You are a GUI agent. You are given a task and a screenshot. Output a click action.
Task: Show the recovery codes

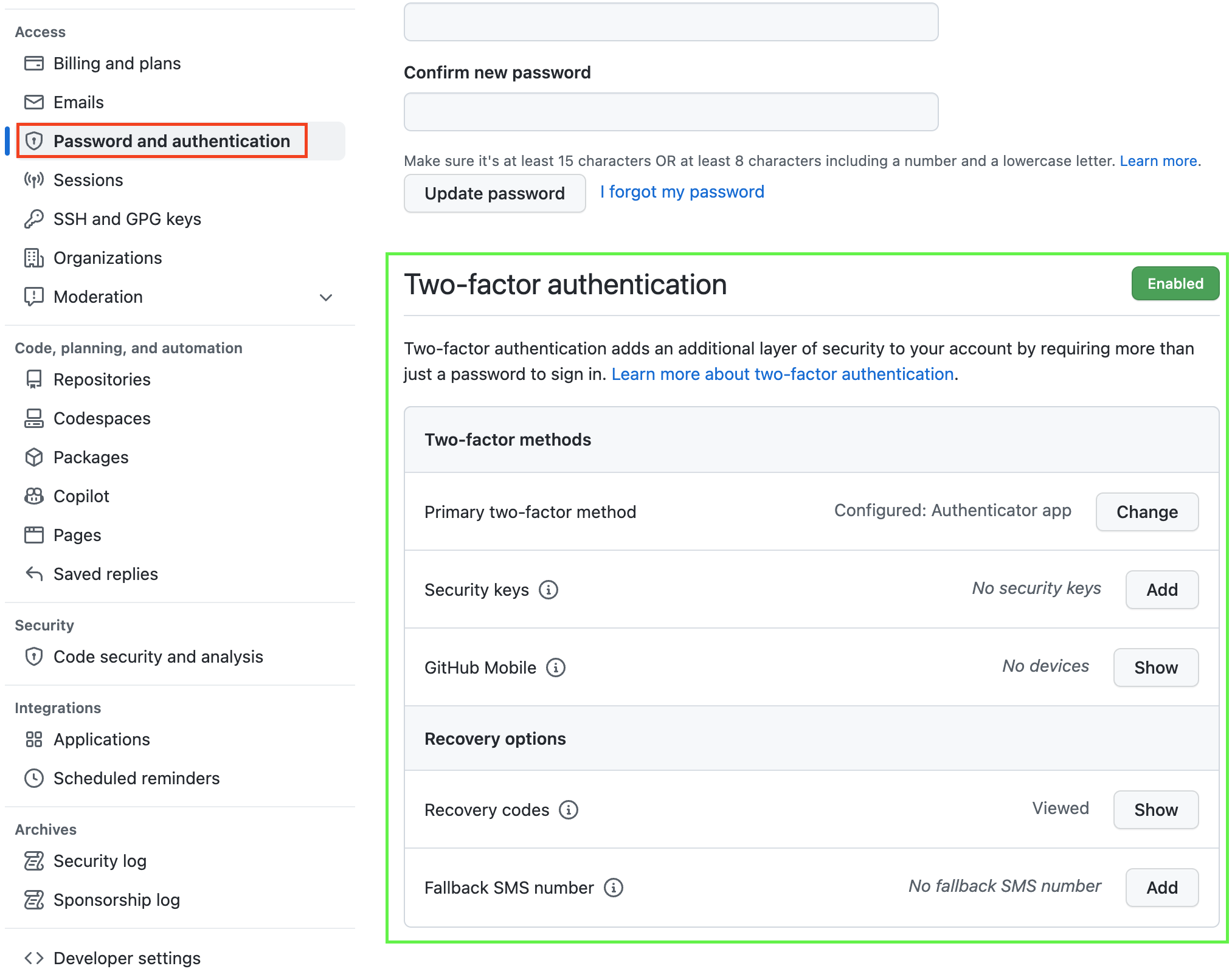point(1155,810)
